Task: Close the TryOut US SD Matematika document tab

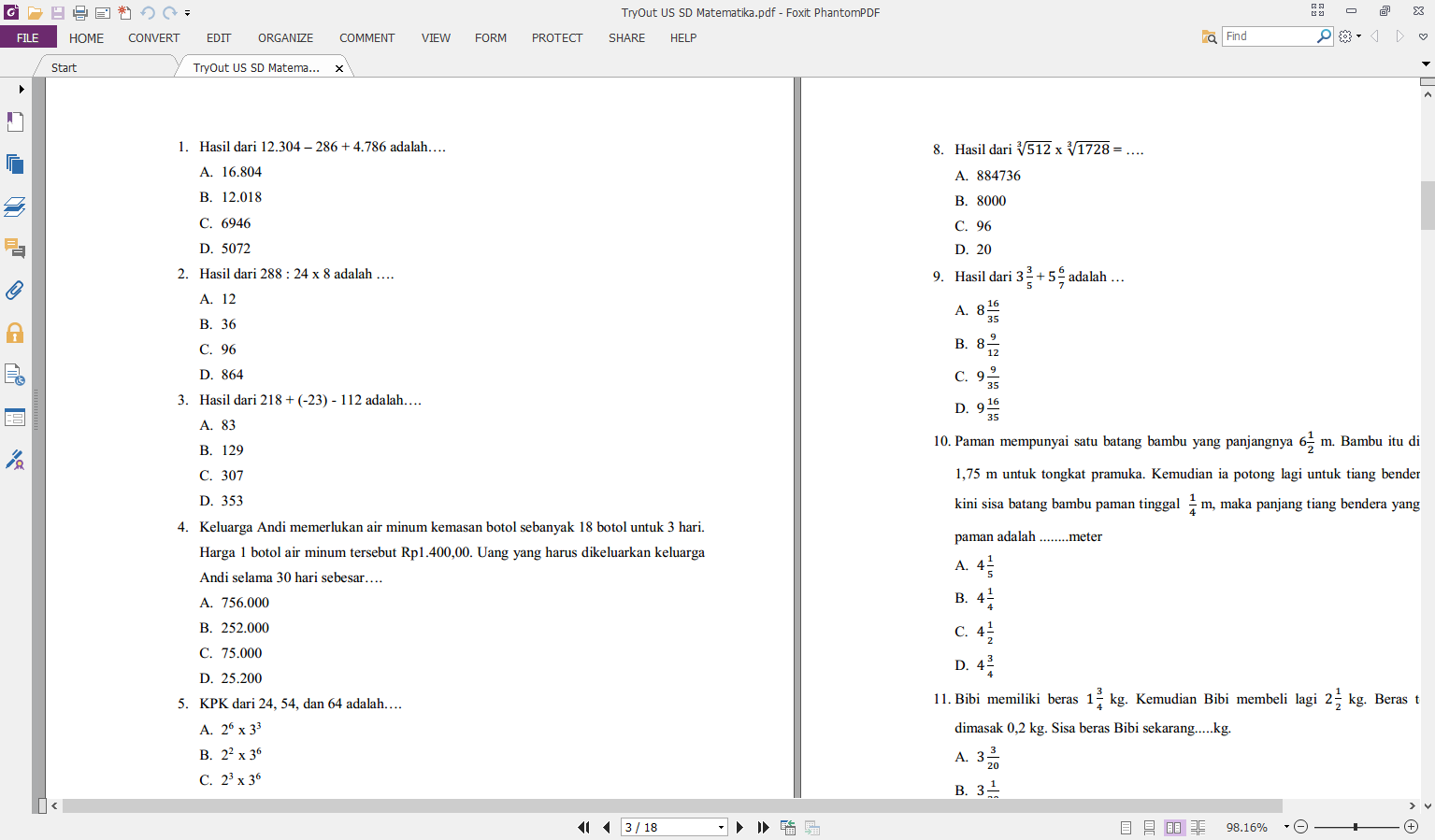Action: click(x=339, y=68)
